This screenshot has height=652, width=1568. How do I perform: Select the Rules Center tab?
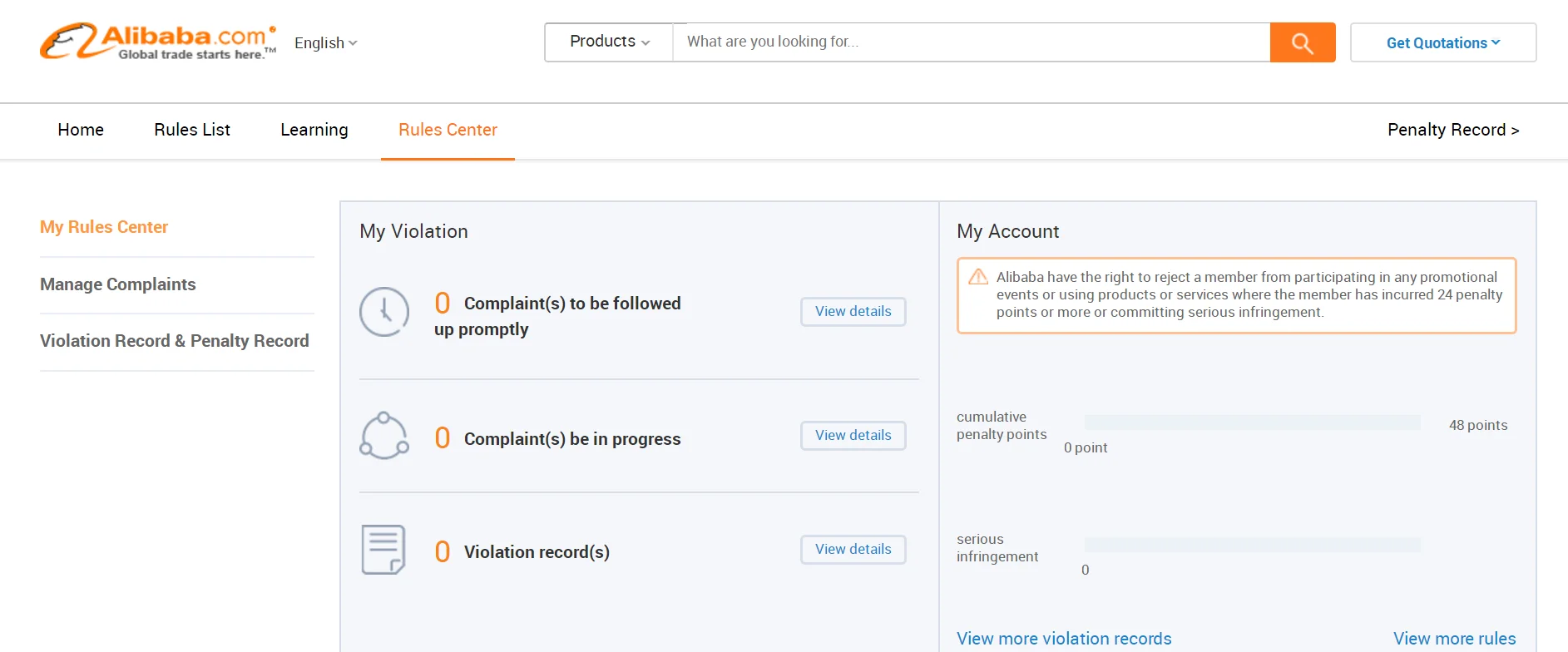point(448,130)
